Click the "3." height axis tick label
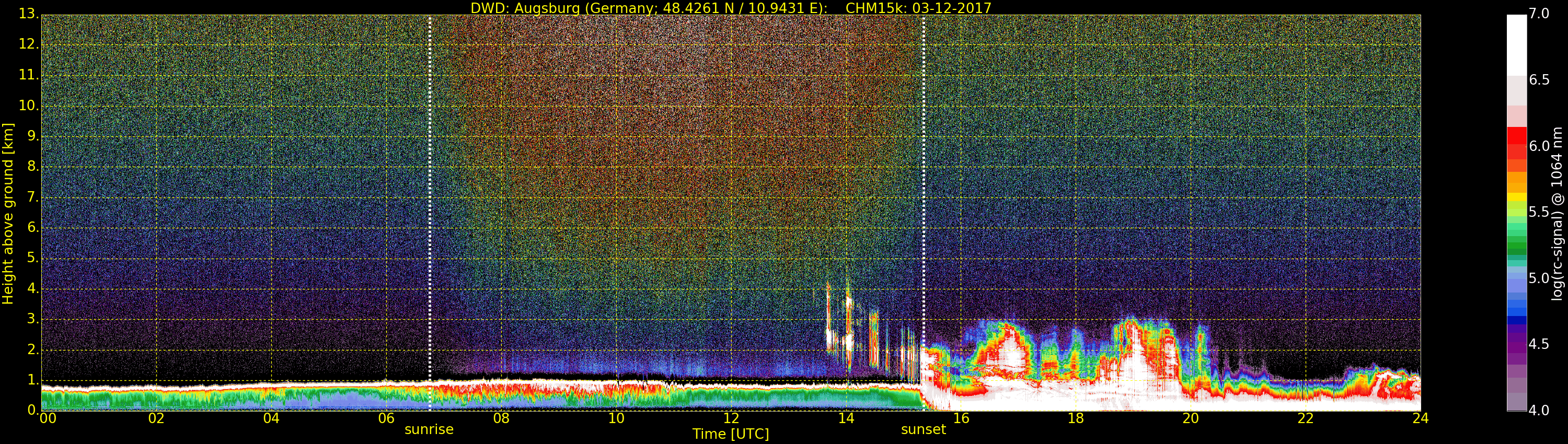This screenshot has width=1568, height=444. (x=33, y=319)
